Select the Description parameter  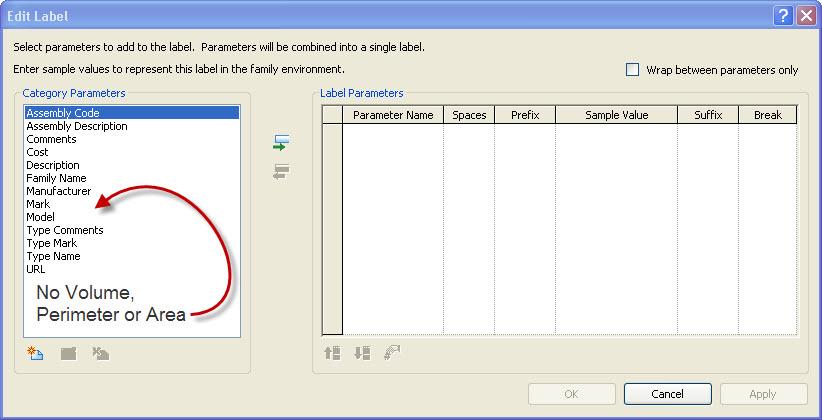pos(132,165)
